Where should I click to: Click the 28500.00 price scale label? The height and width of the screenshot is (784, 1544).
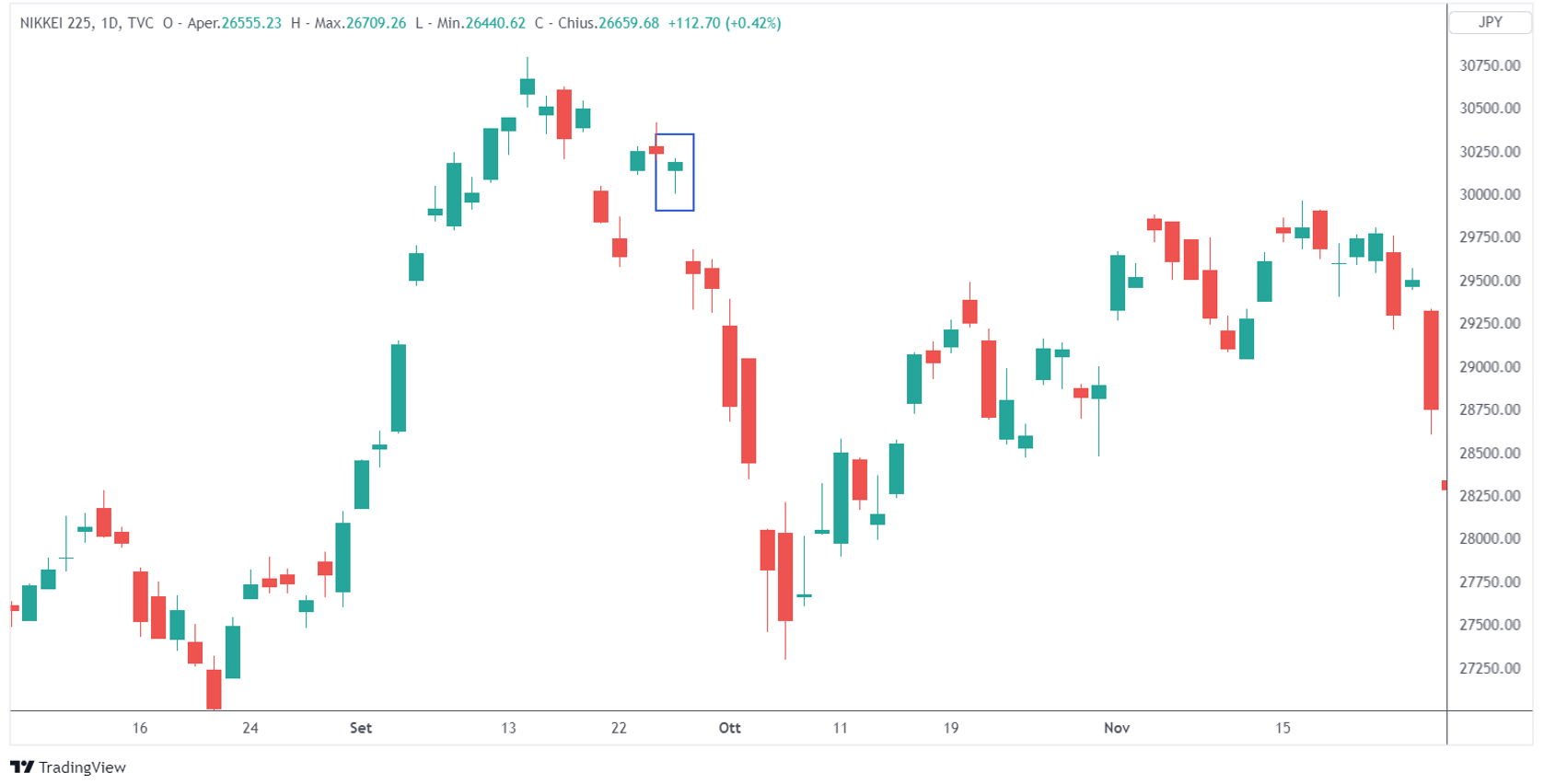1490,453
